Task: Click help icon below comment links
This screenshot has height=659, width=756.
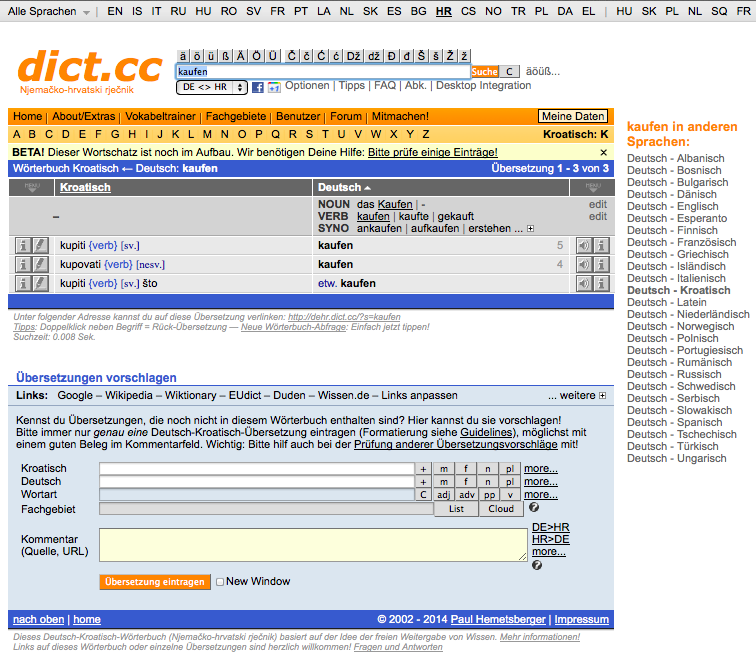Action: tap(537, 565)
